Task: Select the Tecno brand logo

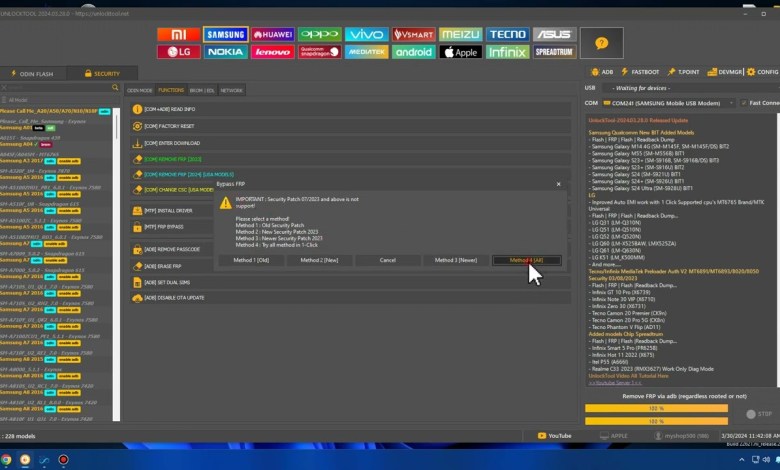Action: pyautogui.click(x=507, y=34)
